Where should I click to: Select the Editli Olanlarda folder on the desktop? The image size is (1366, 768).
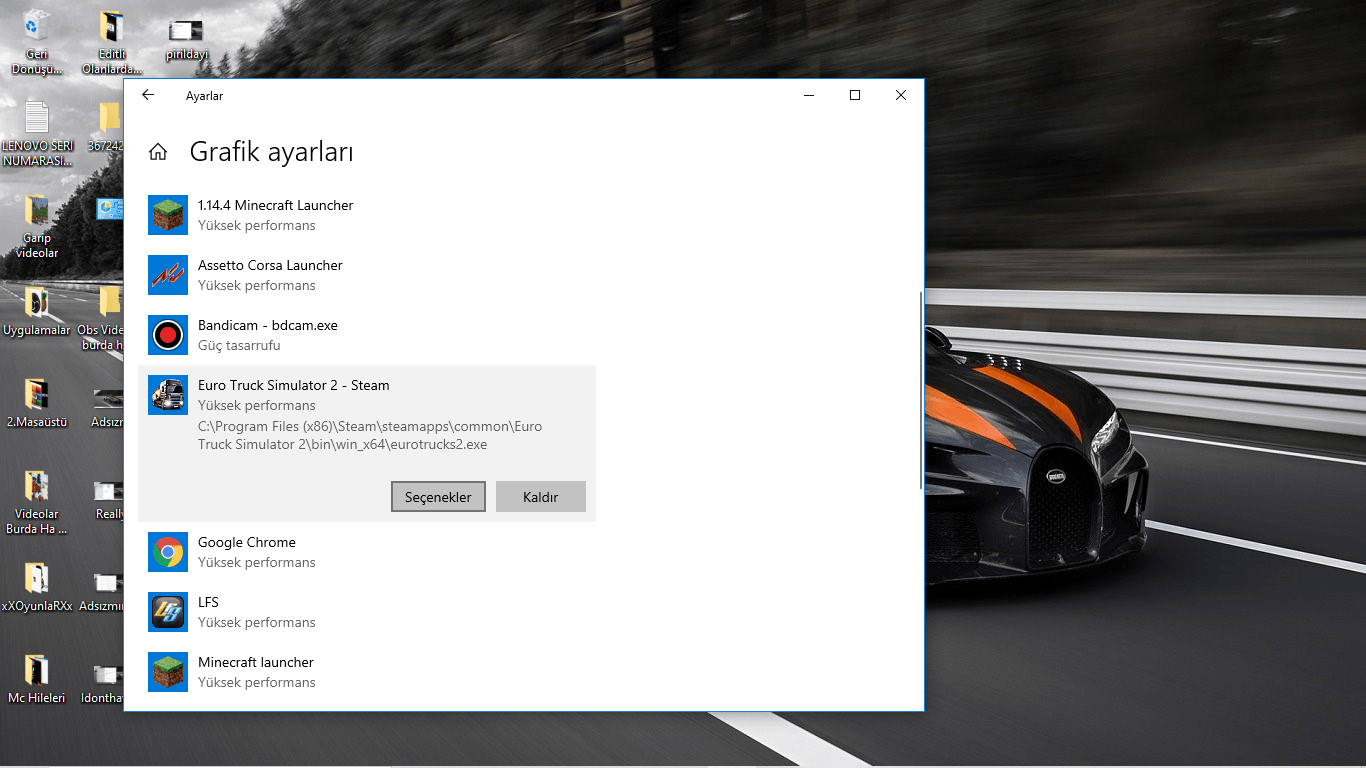tap(111, 43)
